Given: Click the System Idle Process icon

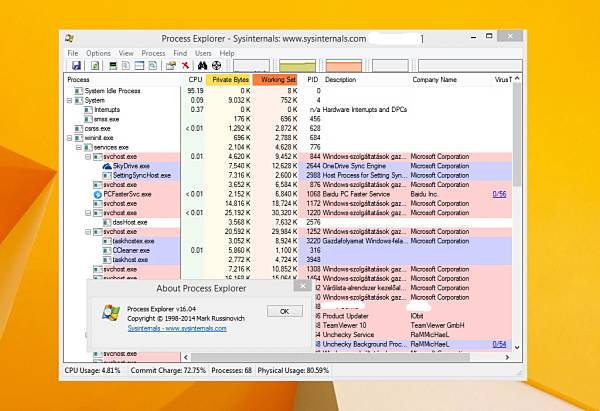Looking at the screenshot, I should point(78,91).
